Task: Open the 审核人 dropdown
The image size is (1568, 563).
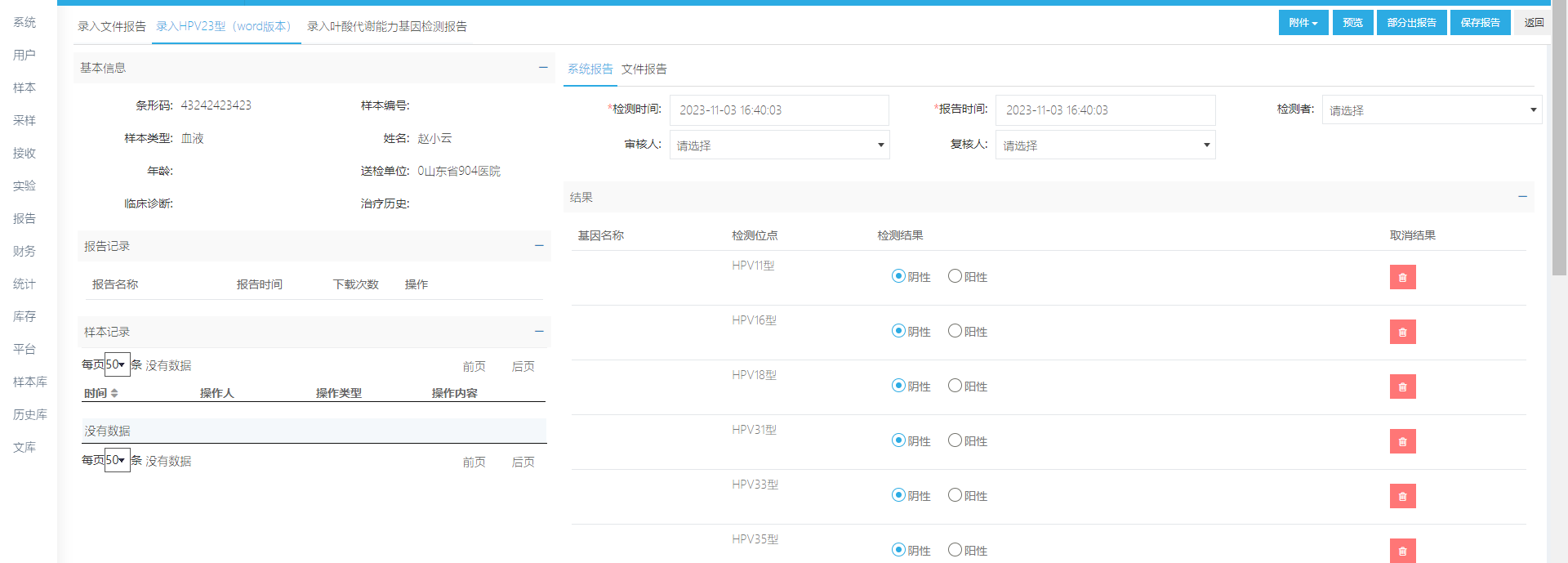Action: (779, 145)
